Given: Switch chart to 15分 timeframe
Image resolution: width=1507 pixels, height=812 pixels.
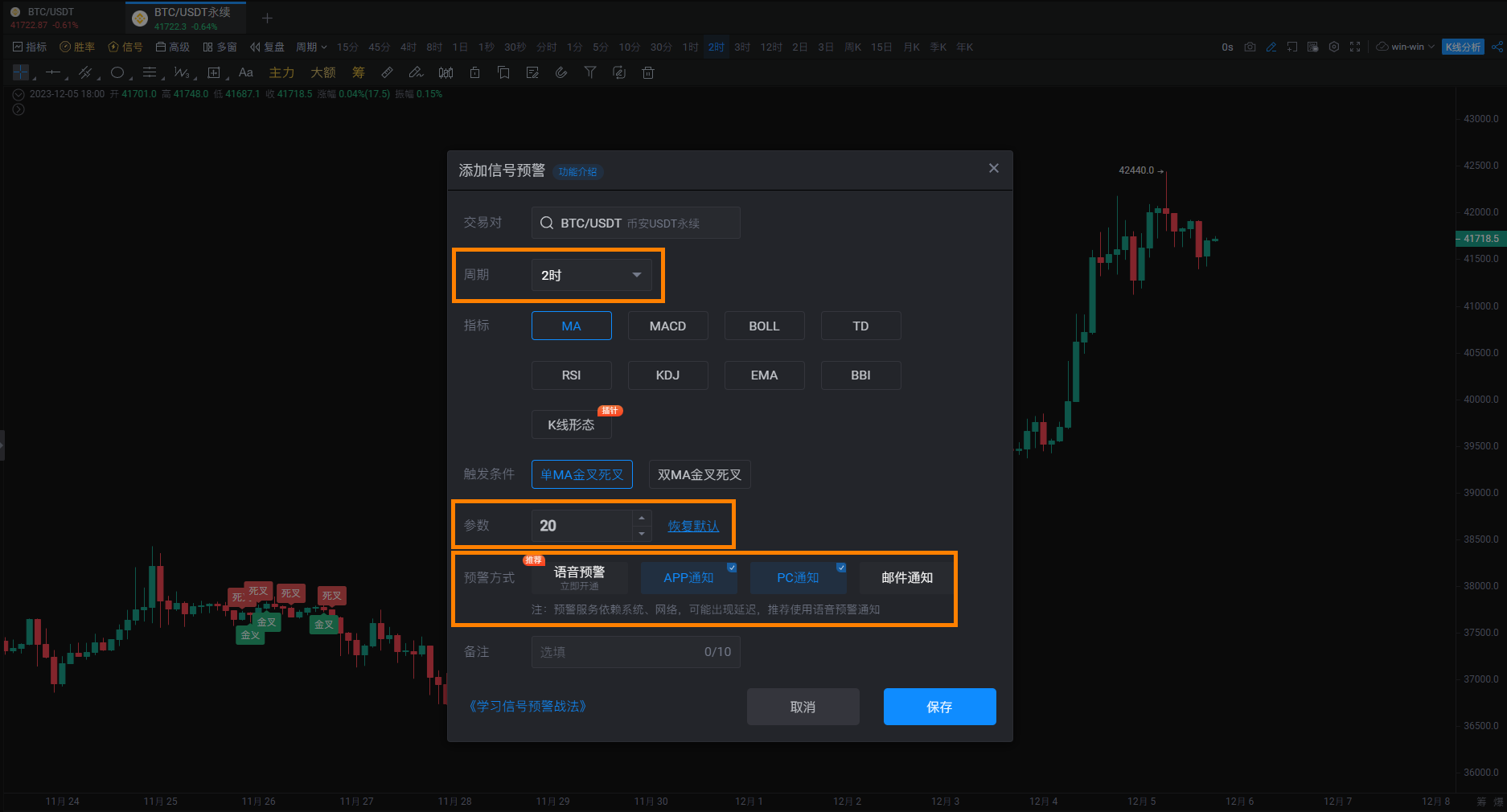Looking at the screenshot, I should (347, 47).
